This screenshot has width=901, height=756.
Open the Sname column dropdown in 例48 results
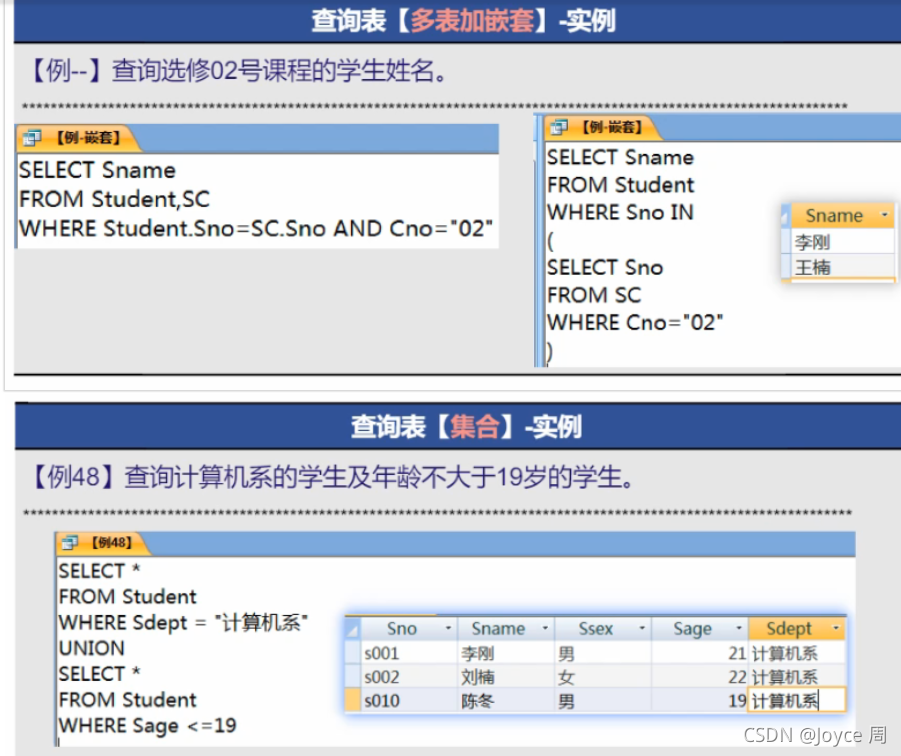click(545, 628)
